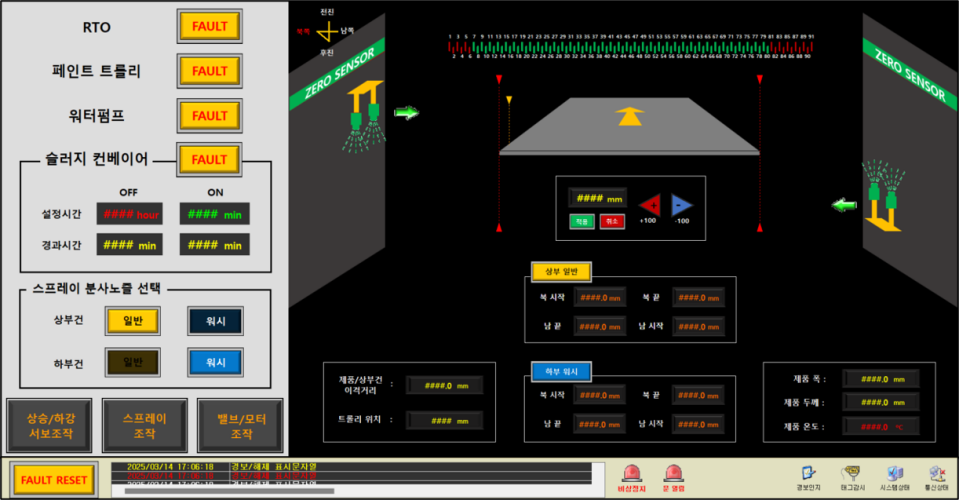Click the red +100 arrow icon
The height and width of the screenshot is (500, 959).
pyautogui.click(x=649, y=204)
